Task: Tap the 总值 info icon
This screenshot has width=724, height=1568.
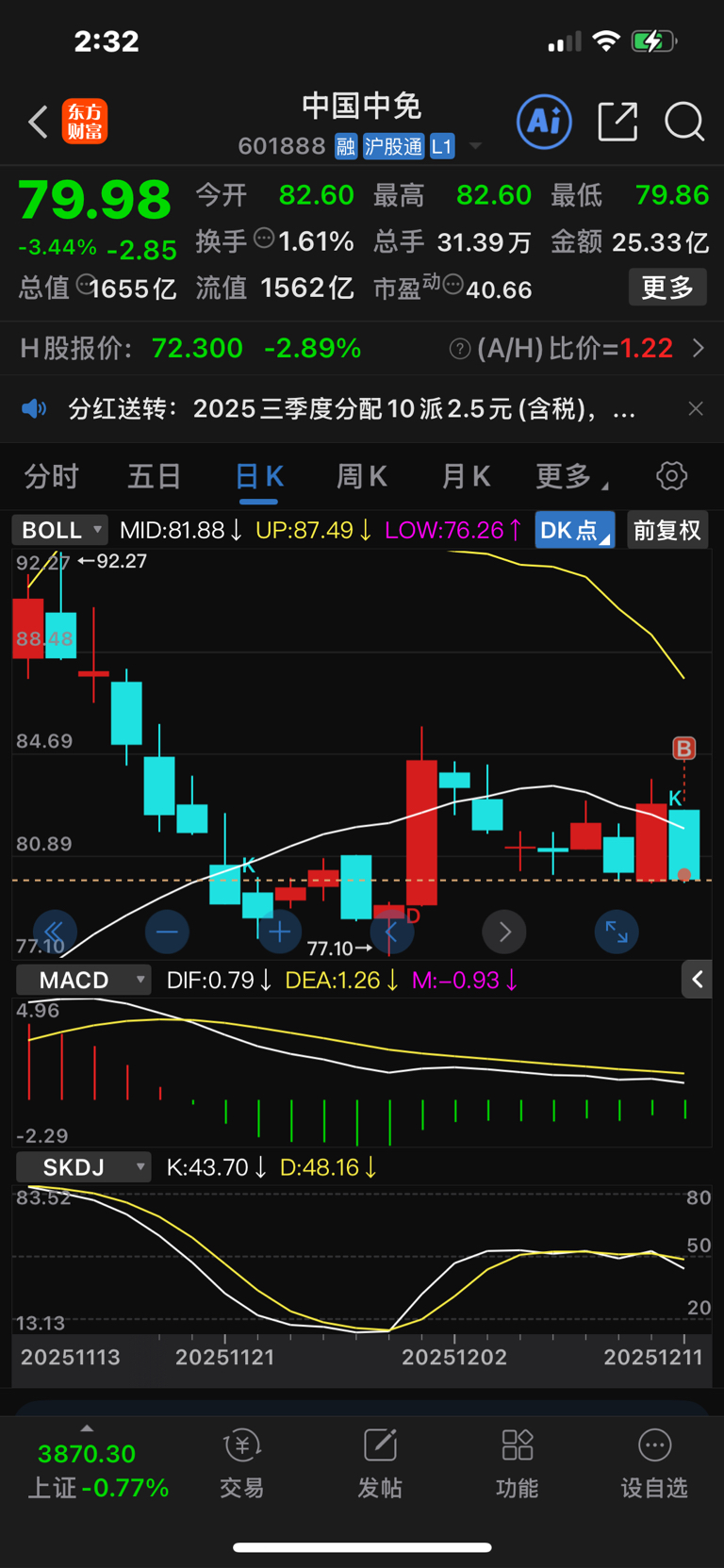Action: point(86,284)
